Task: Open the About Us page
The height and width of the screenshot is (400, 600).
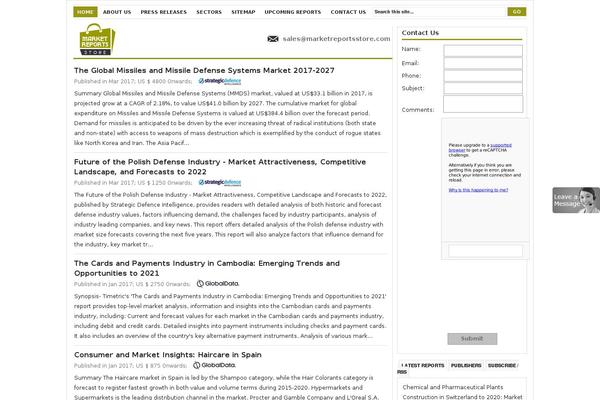Action: click(x=117, y=12)
